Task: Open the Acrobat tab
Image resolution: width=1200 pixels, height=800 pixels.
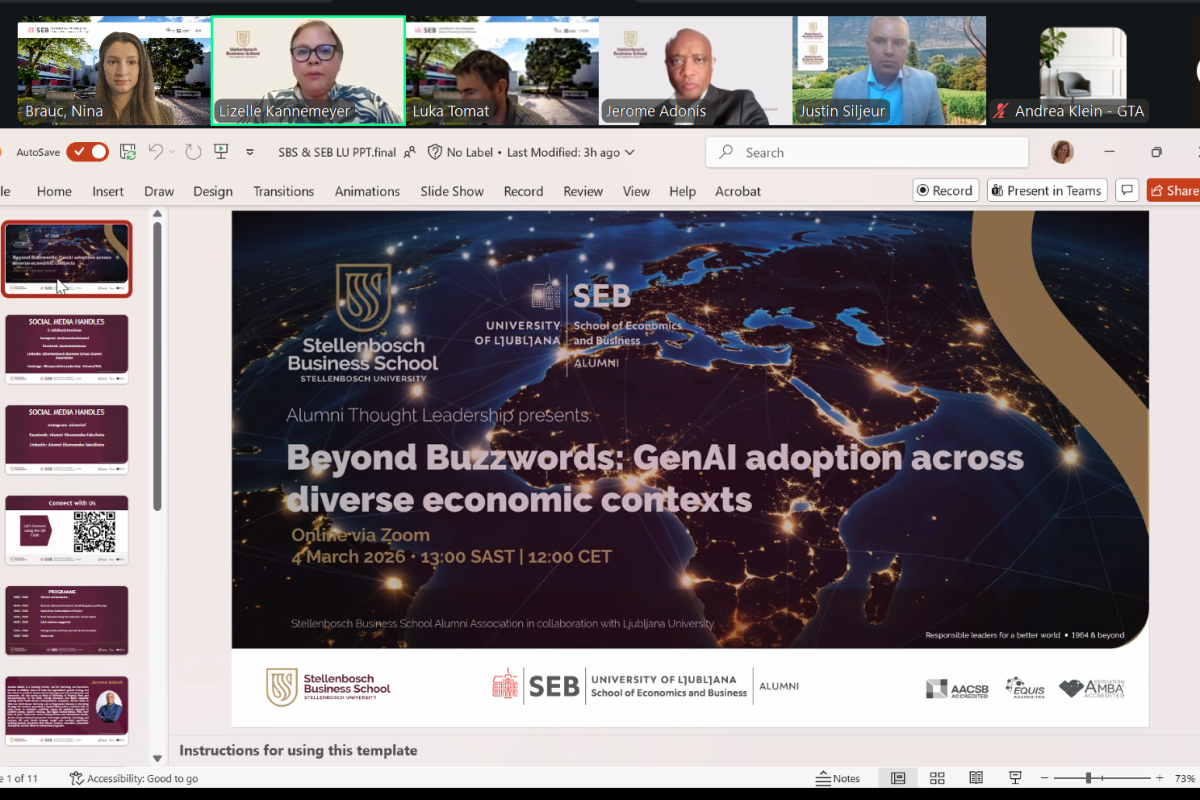Action: coord(738,191)
